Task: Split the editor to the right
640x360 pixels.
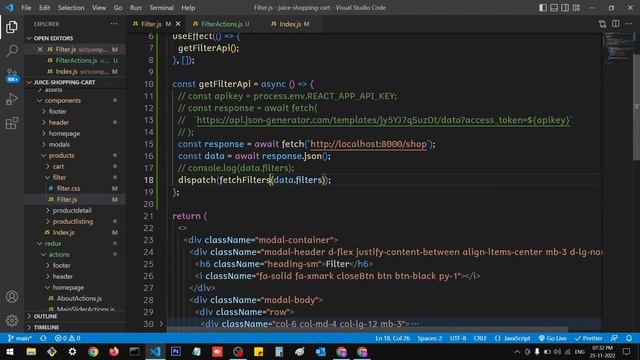Action: (616, 24)
